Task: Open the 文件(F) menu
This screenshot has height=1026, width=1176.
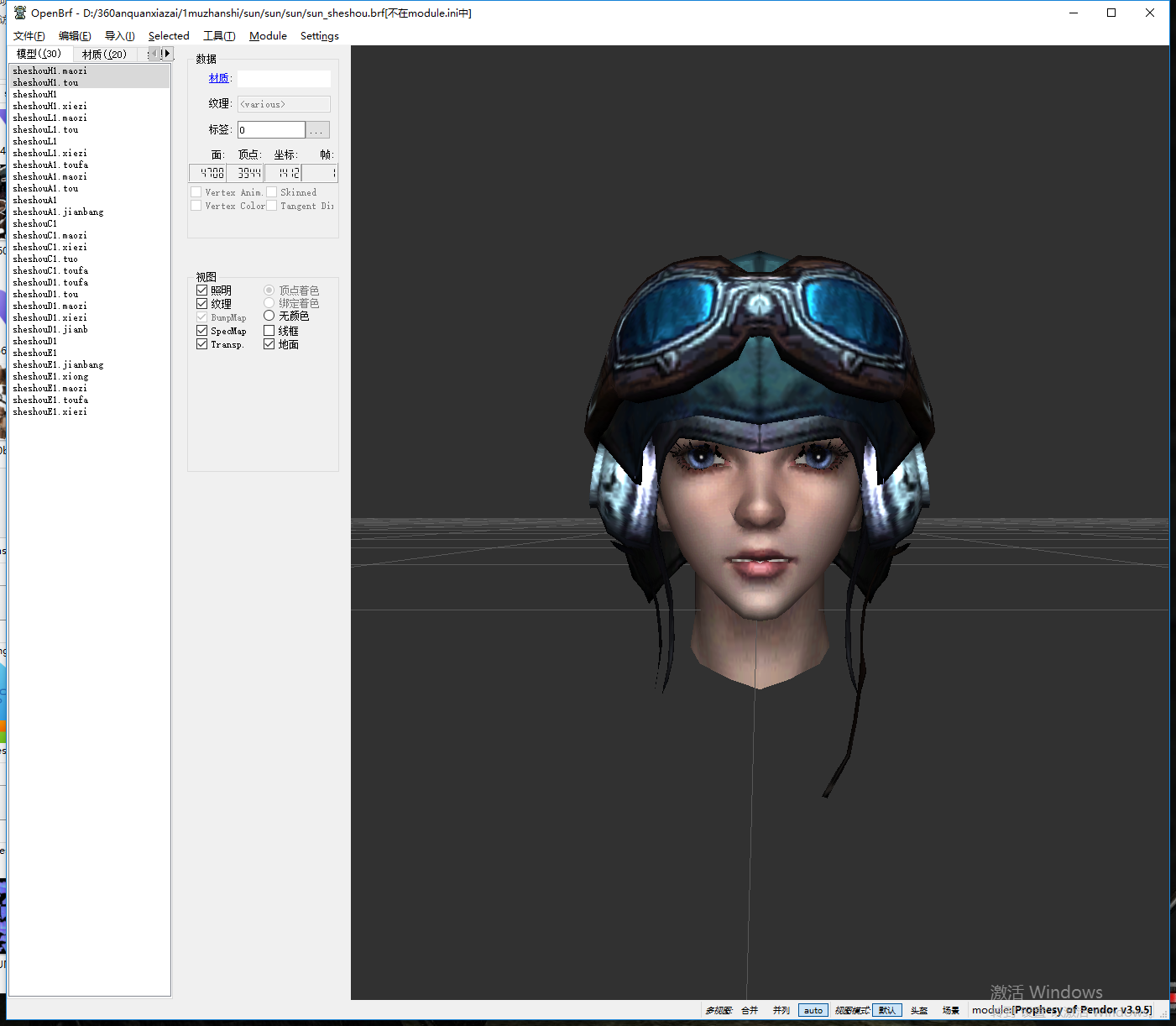Action: point(29,36)
